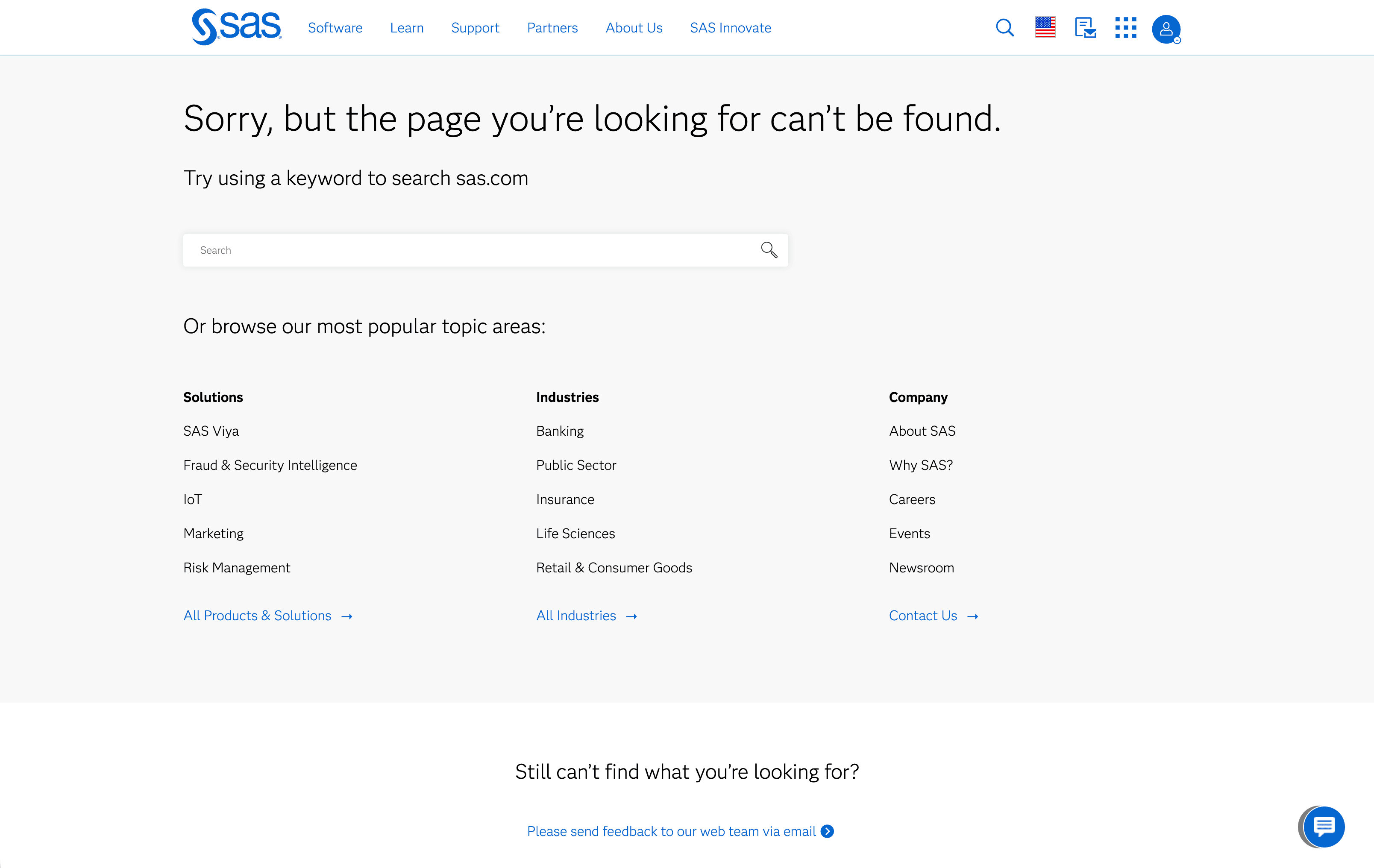This screenshot has height=868, width=1374.
Task: Click the arrow next to All Industries
Action: pyautogui.click(x=631, y=616)
